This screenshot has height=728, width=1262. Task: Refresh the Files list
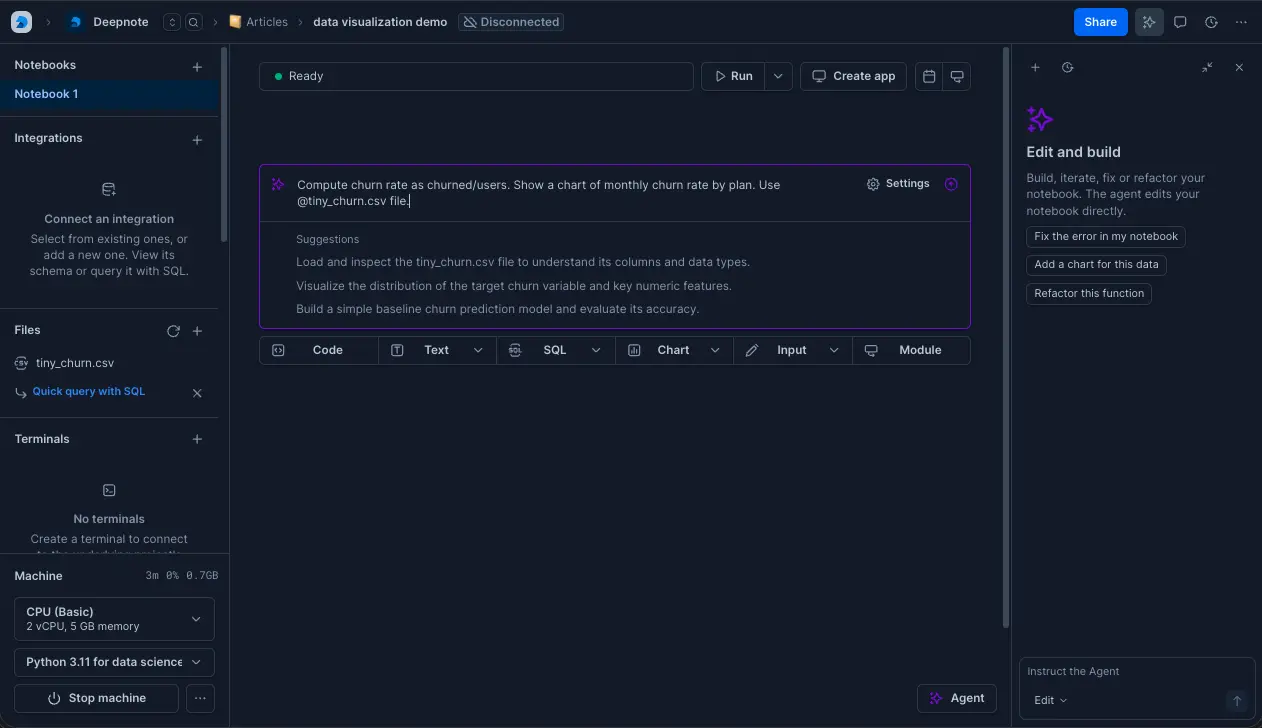click(172, 330)
